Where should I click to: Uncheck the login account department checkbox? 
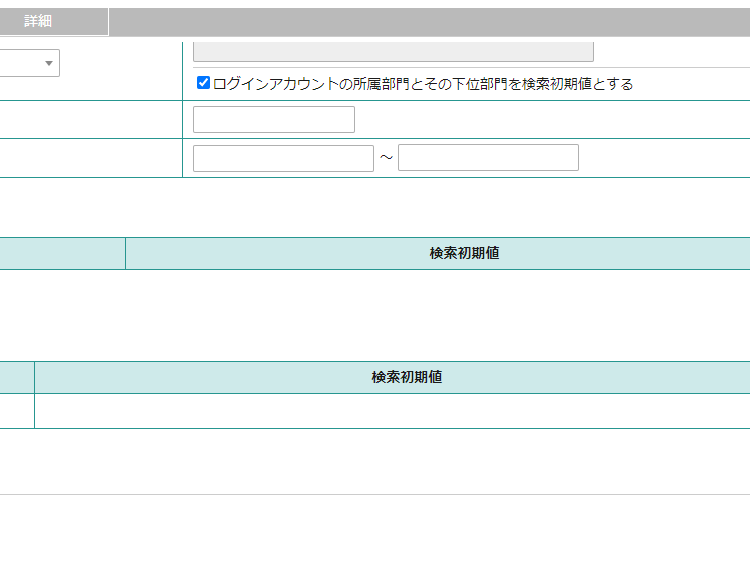coord(203,83)
